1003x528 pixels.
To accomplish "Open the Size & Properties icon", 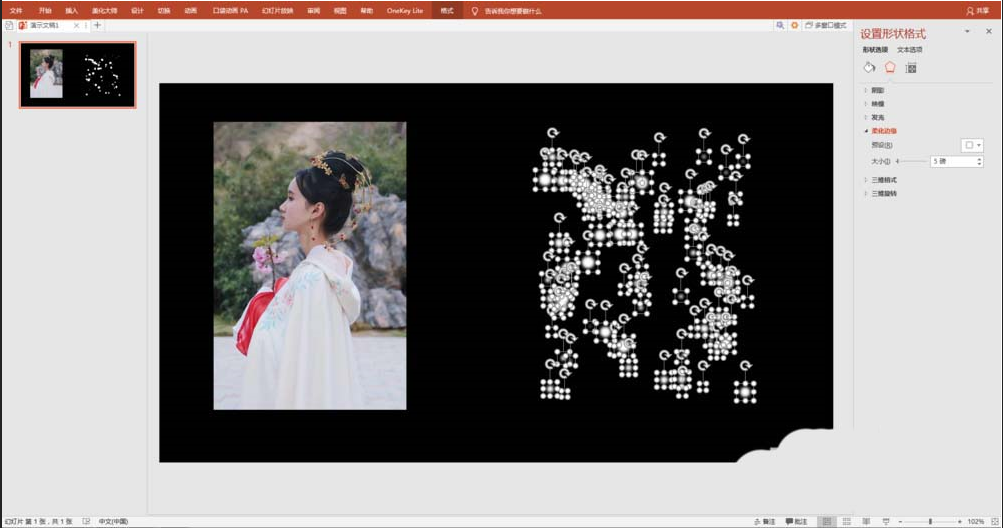I will pos(911,68).
